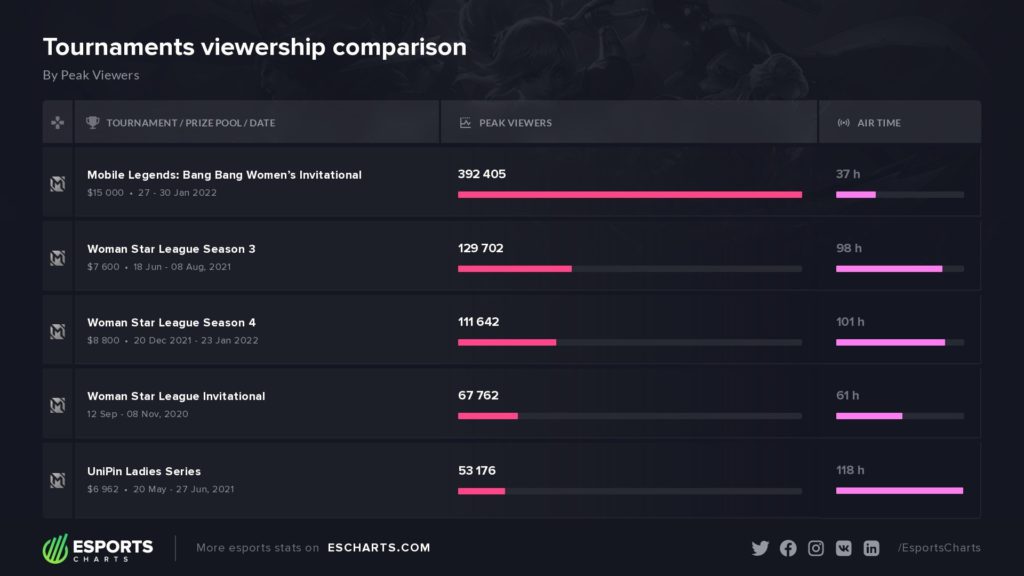Viewport: 1024px width, 576px height.
Task: Select Woman Star League Season 3 title
Action: (171, 249)
